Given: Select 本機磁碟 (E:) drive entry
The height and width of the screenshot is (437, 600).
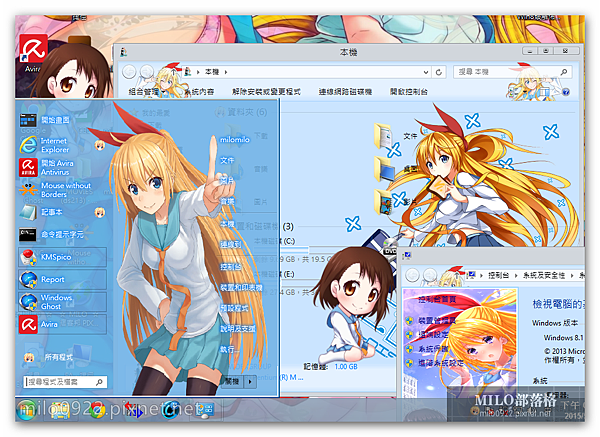Looking at the screenshot, I should [274, 274].
